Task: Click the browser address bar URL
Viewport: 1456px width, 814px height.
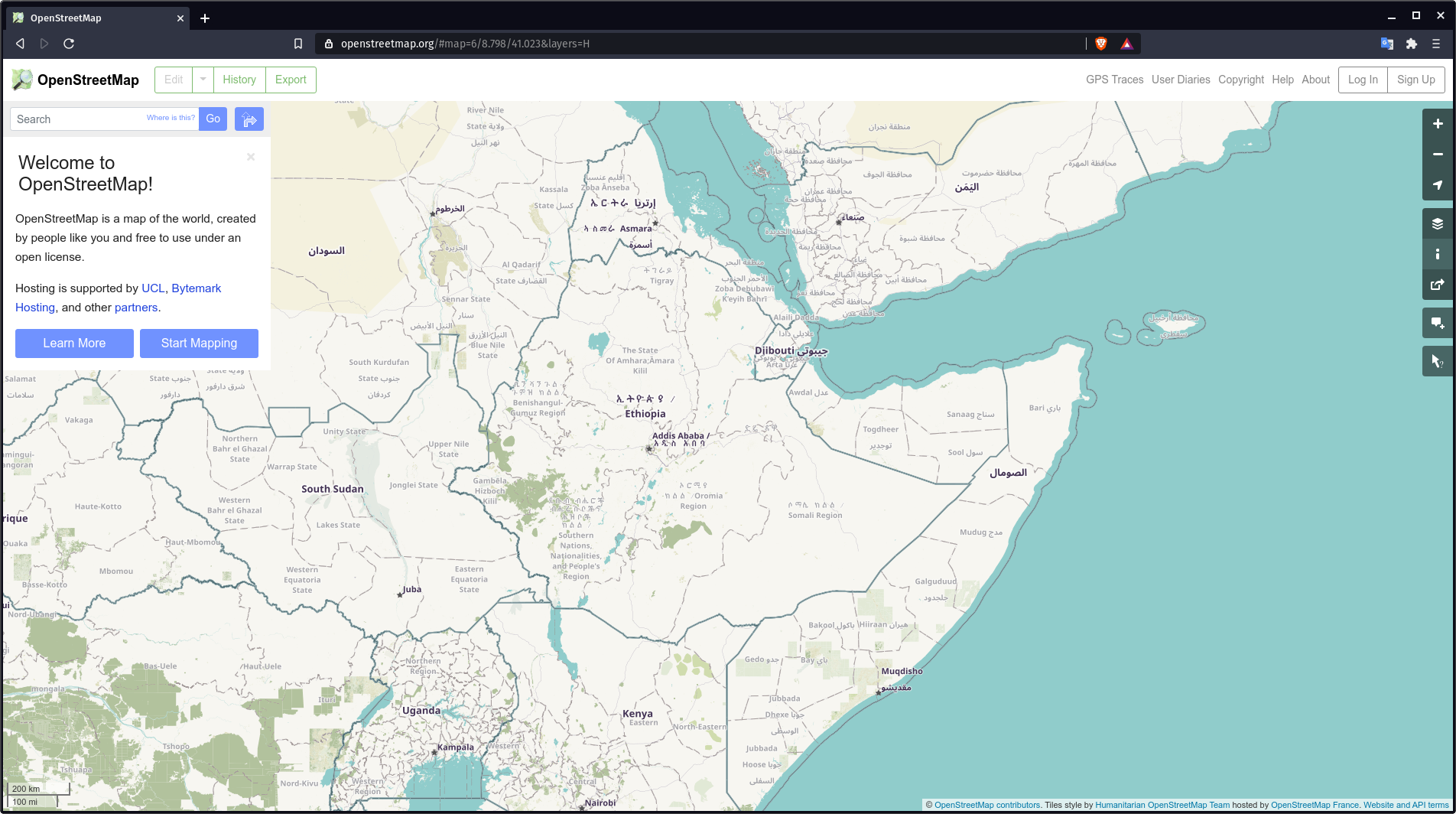Action: click(465, 44)
